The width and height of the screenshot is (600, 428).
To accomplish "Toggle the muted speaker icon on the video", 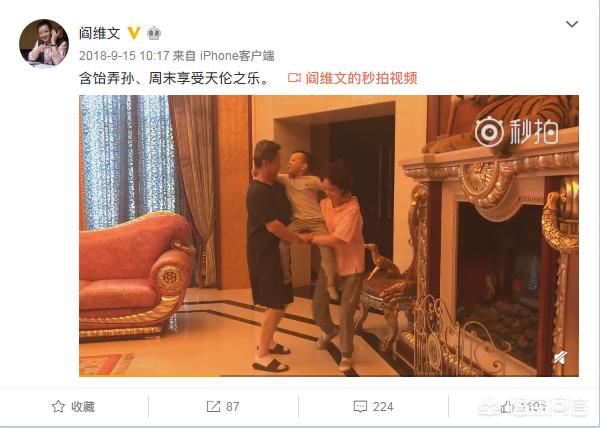I will [x=561, y=358].
